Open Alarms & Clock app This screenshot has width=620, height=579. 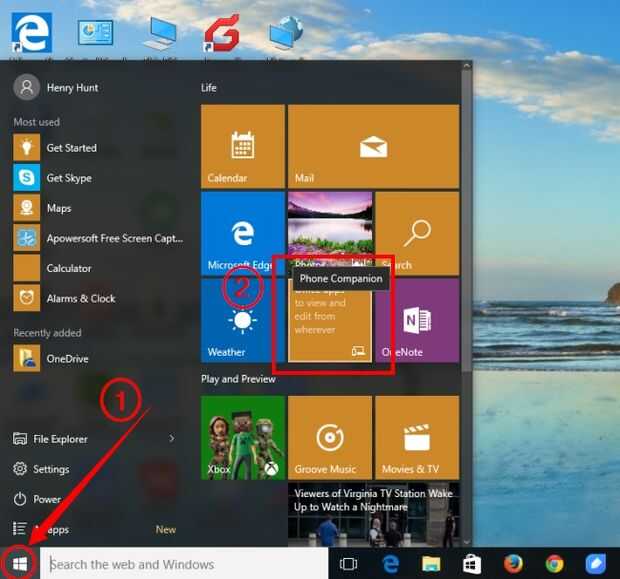pos(99,298)
